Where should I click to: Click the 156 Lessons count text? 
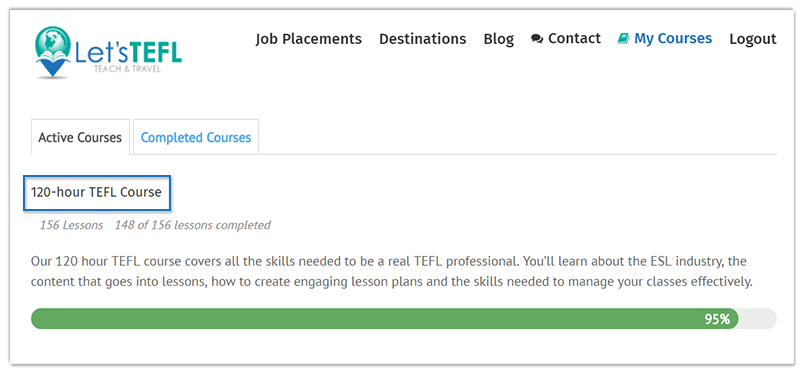pyautogui.click(x=71, y=225)
